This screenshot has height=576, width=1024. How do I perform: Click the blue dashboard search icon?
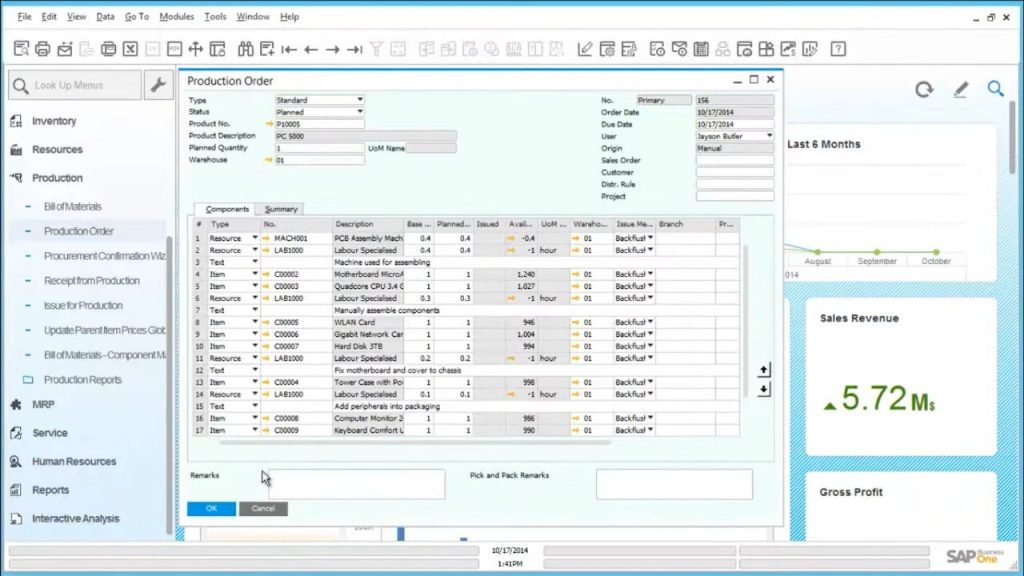click(x=995, y=88)
